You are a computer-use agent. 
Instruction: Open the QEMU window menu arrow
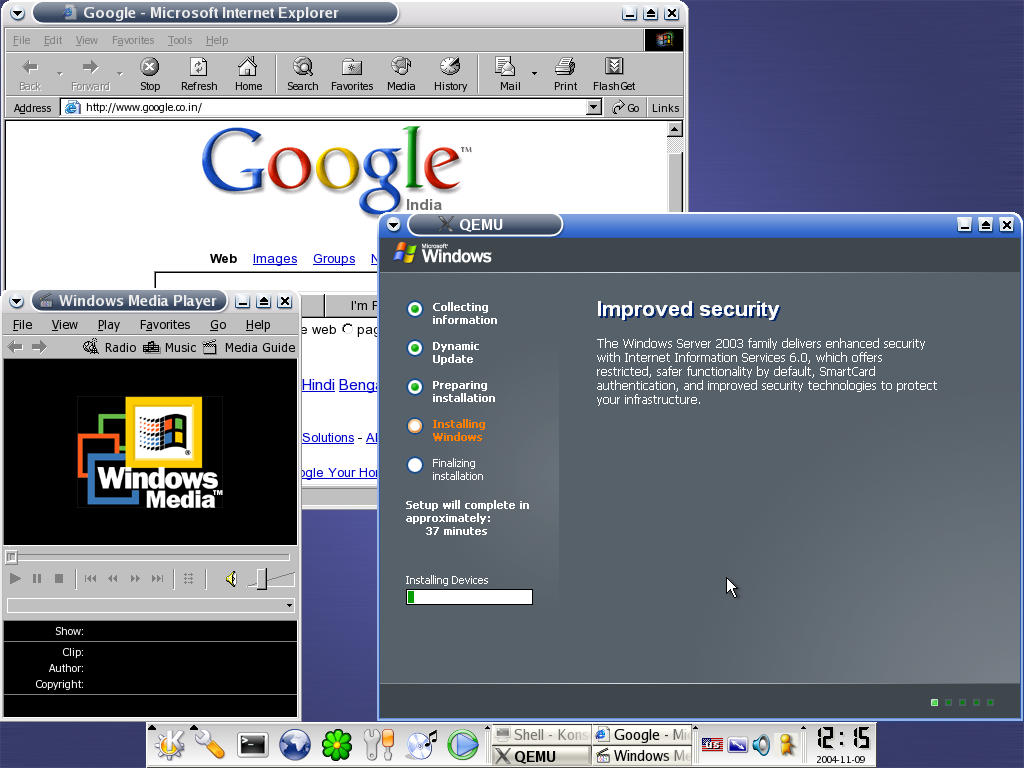pos(393,225)
